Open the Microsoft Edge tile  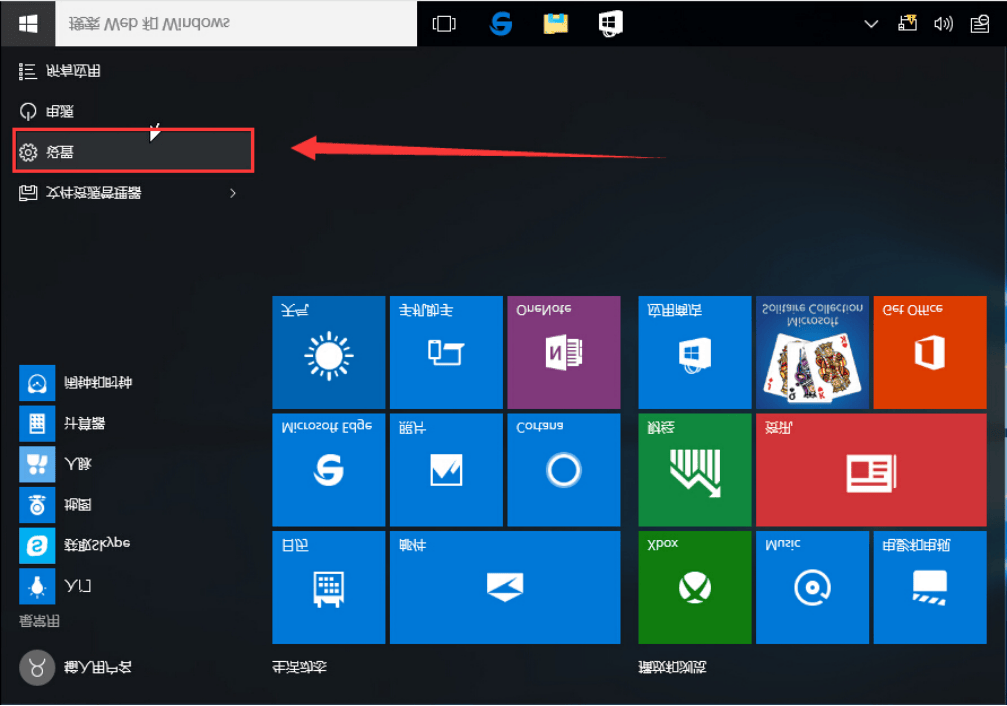pyautogui.click(x=328, y=470)
